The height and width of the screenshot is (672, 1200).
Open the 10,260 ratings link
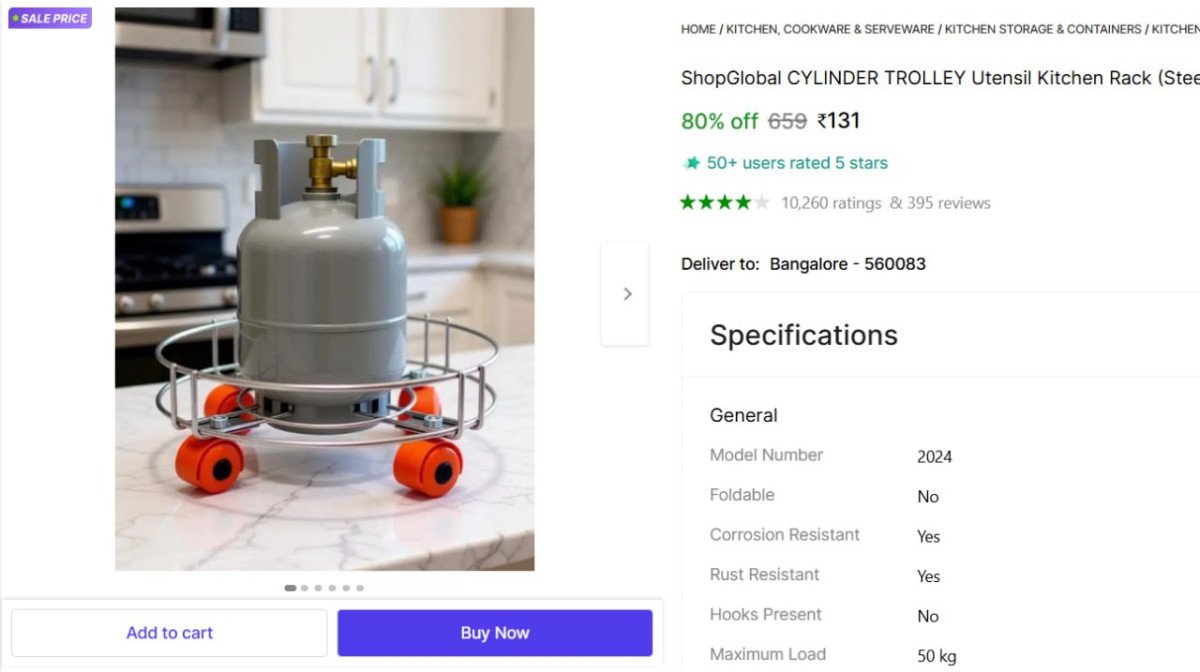(831, 202)
